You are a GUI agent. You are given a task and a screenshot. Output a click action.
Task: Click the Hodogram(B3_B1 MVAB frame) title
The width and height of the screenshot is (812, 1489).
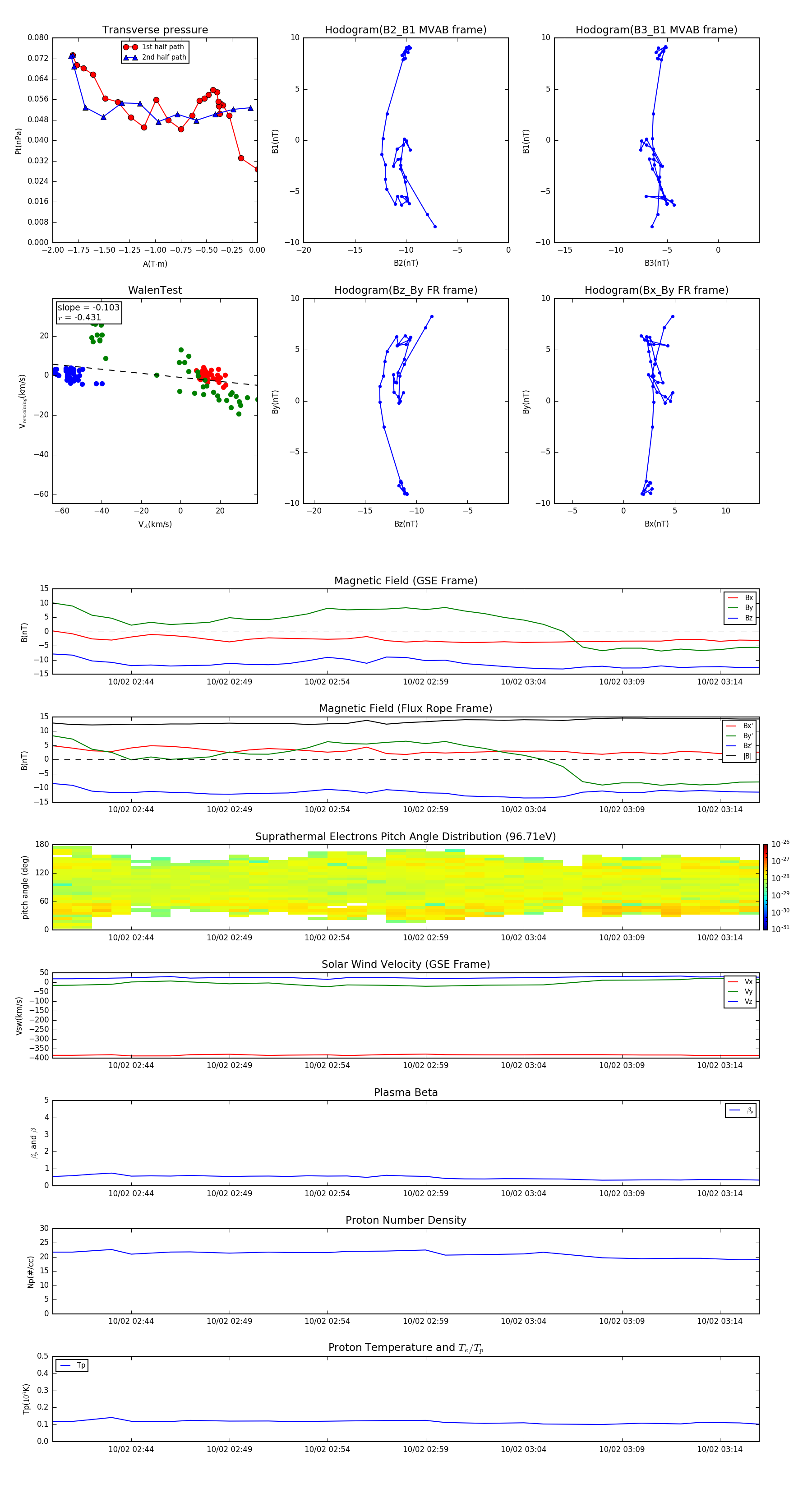click(x=656, y=29)
